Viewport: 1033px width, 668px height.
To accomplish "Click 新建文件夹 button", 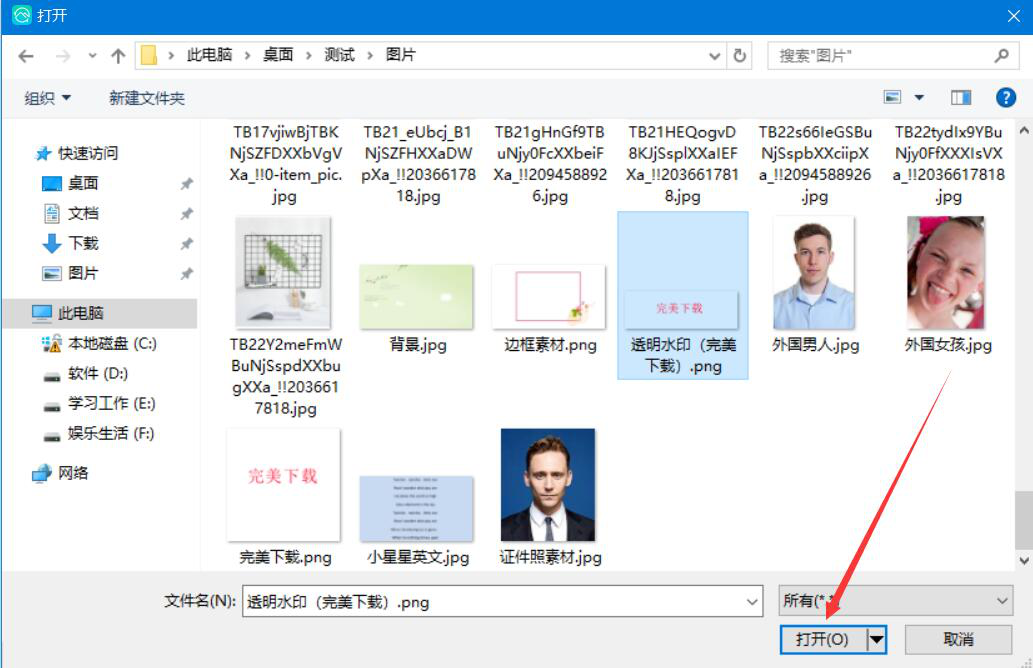I will click(146, 98).
